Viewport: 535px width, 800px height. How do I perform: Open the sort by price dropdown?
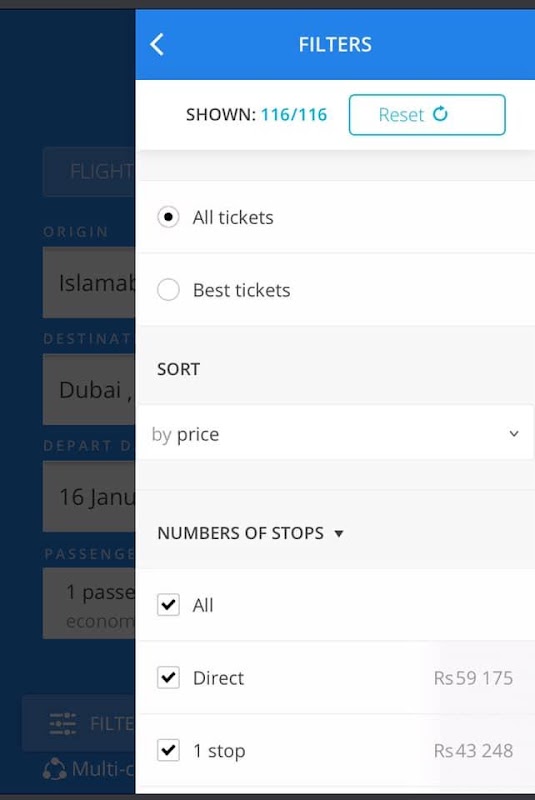(335, 434)
